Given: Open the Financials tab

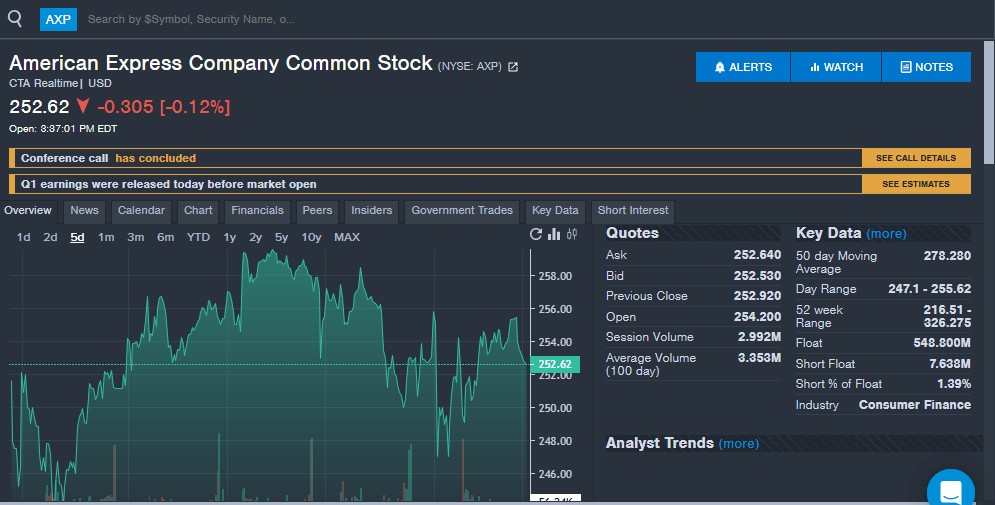Looking at the screenshot, I should (x=257, y=211).
